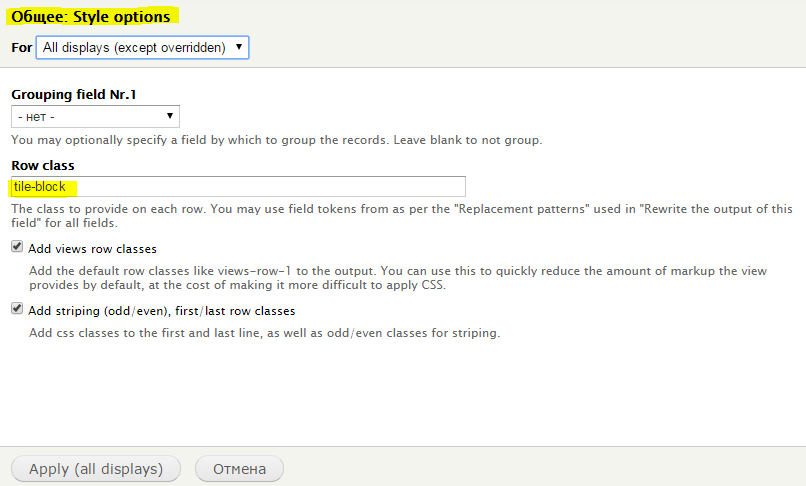This screenshot has width=806, height=486.
Task: Click the "Общее: Style options" heading
Action: coord(90,16)
